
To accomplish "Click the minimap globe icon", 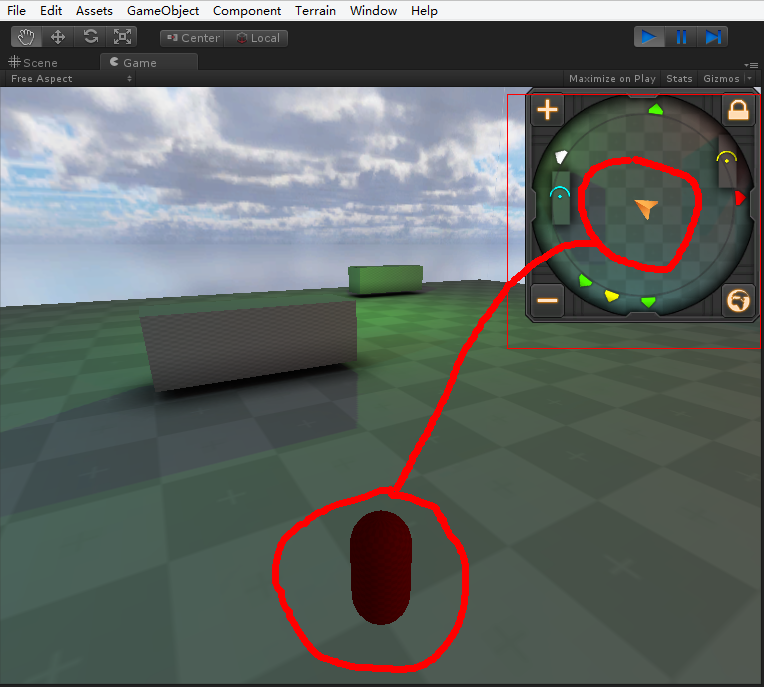I will tap(738, 300).
